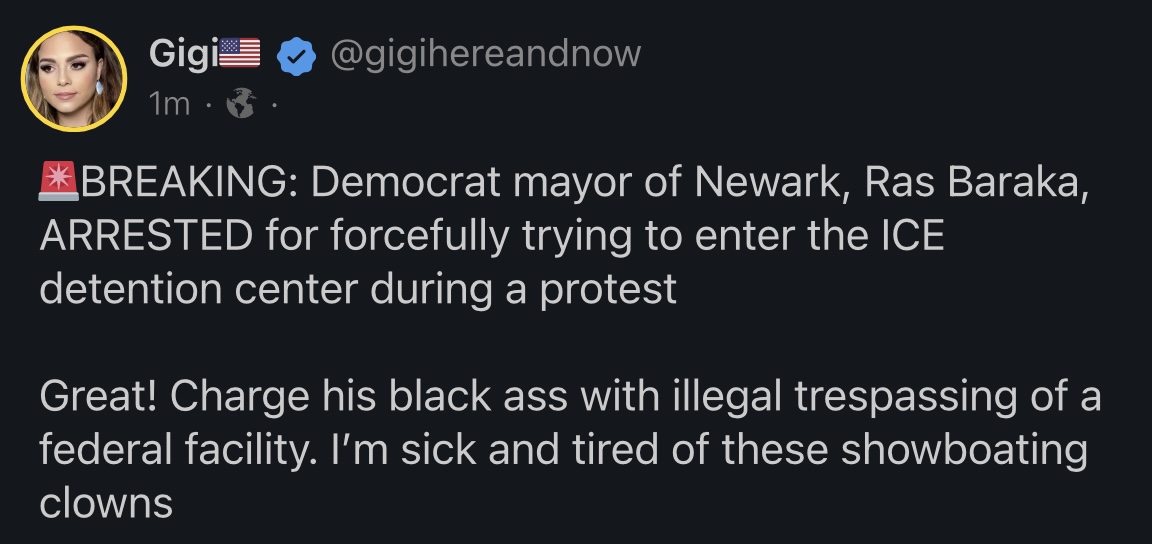Image resolution: width=1152 pixels, height=544 pixels.
Task: Click the red siren emoji
Action: [x=58, y=185]
